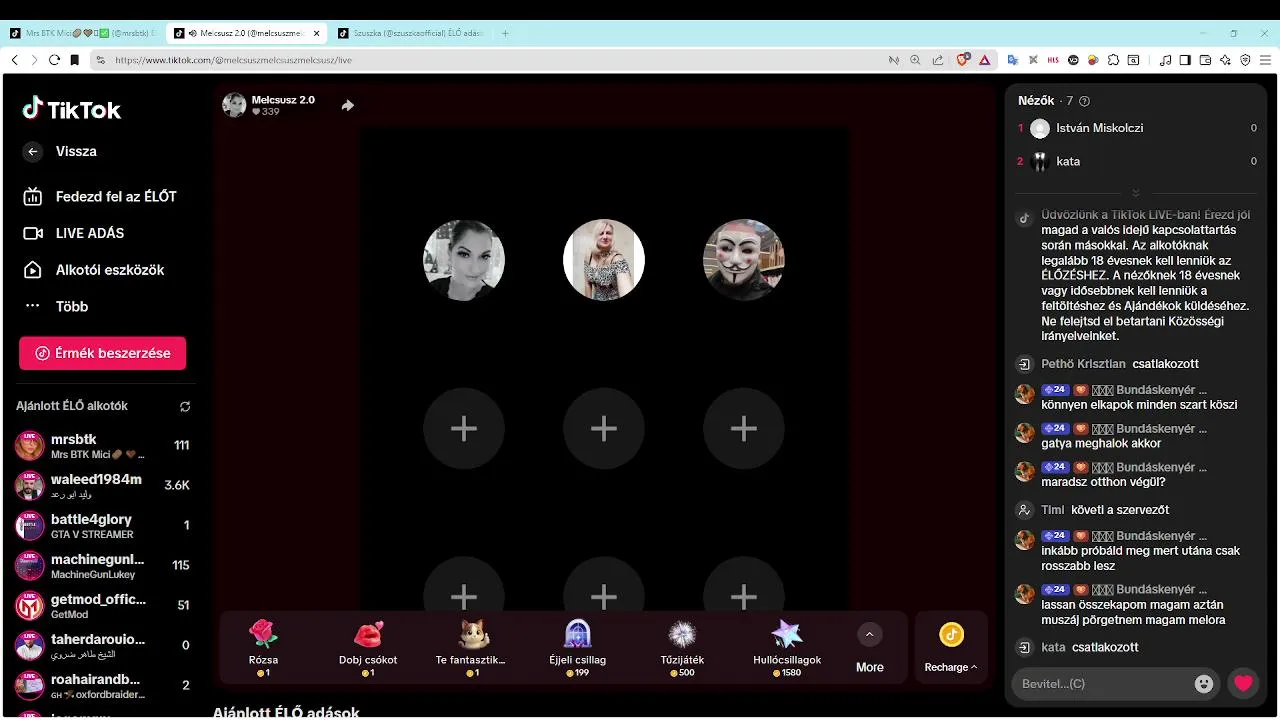The height and width of the screenshot is (720, 1280).
Task: Click Érmék beszerzése button
Action: pyautogui.click(x=102, y=353)
